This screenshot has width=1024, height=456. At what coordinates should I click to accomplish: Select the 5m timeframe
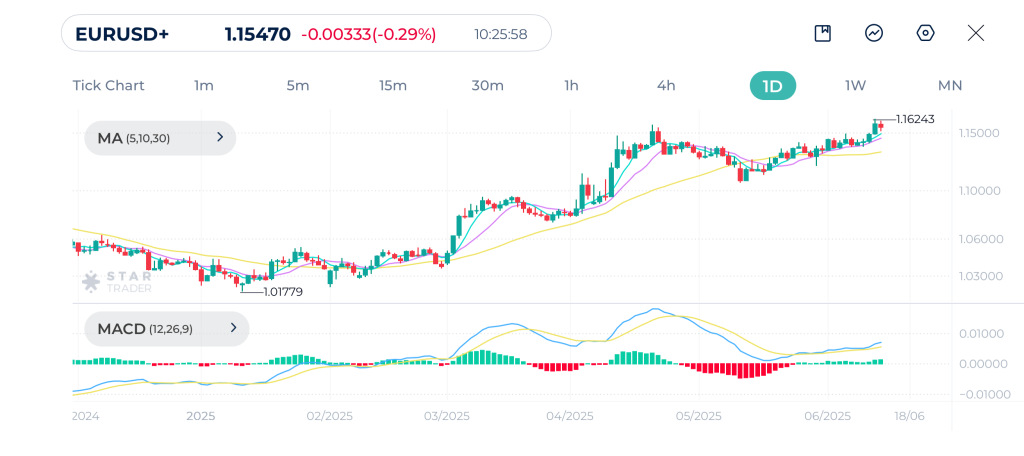click(x=298, y=85)
